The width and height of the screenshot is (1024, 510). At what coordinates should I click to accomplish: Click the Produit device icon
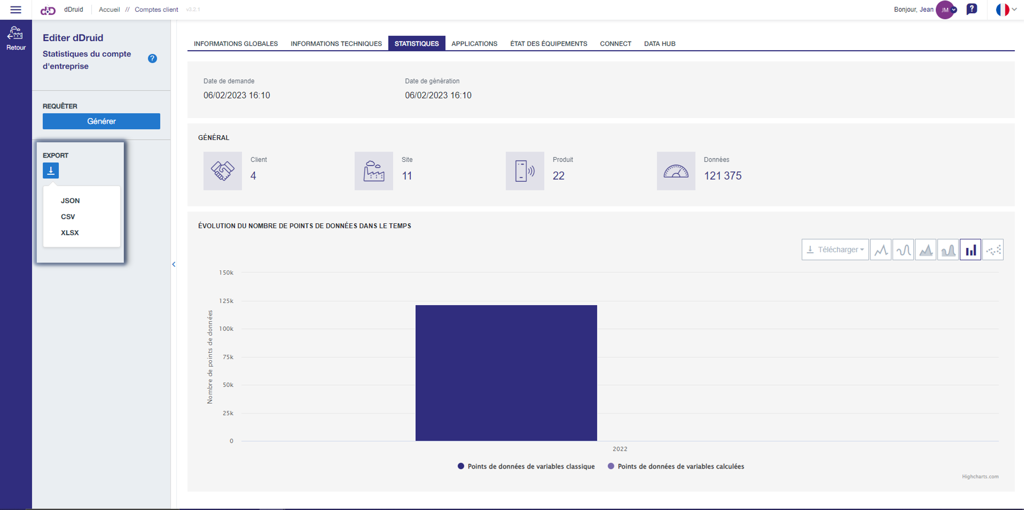[x=525, y=171]
